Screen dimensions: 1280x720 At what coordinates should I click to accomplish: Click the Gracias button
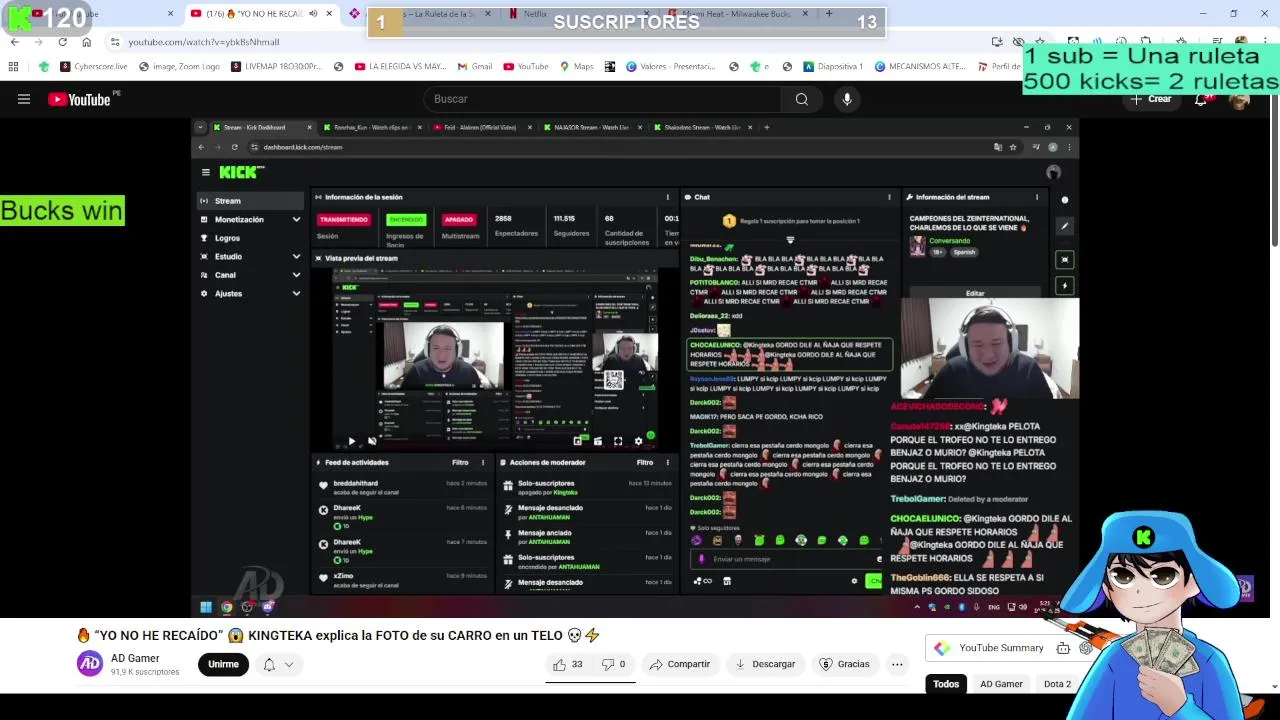pyautogui.click(x=844, y=664)
